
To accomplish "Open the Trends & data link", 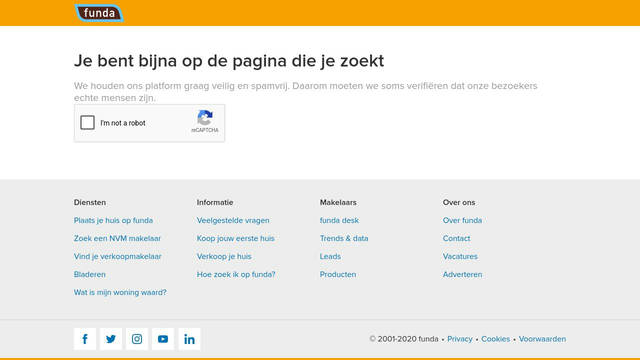I will tap(344, 238).
